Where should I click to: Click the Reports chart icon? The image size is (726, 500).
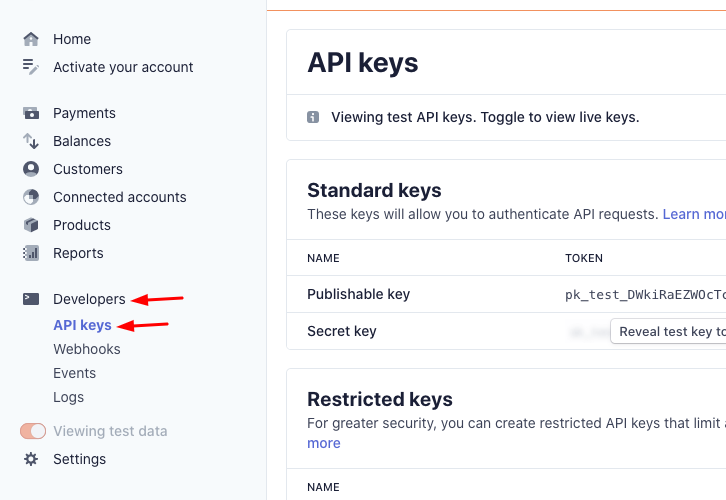pos(31,253)
